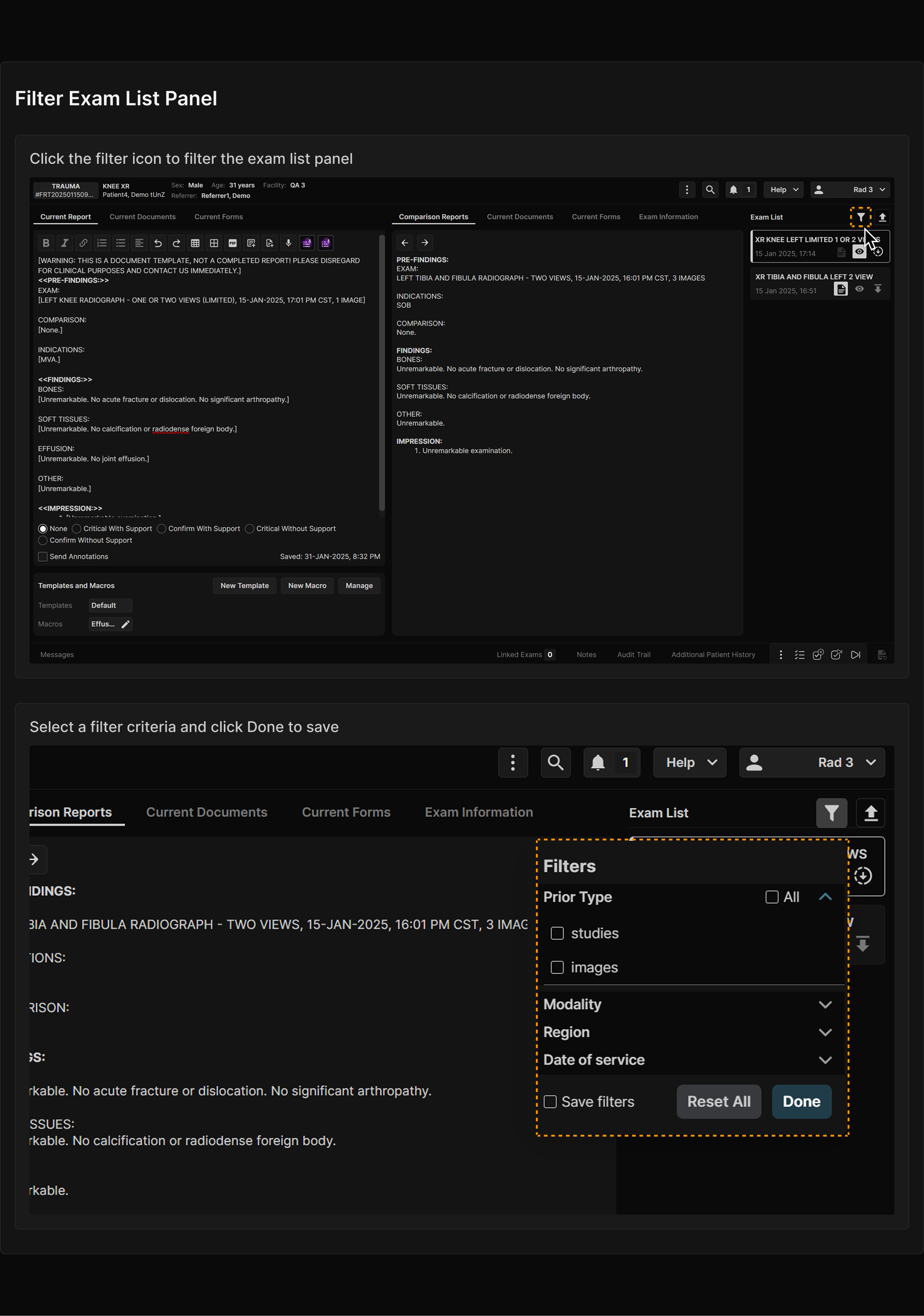
Task: Click the skip-to-next icon in bottom action bar
Action: 856,655
